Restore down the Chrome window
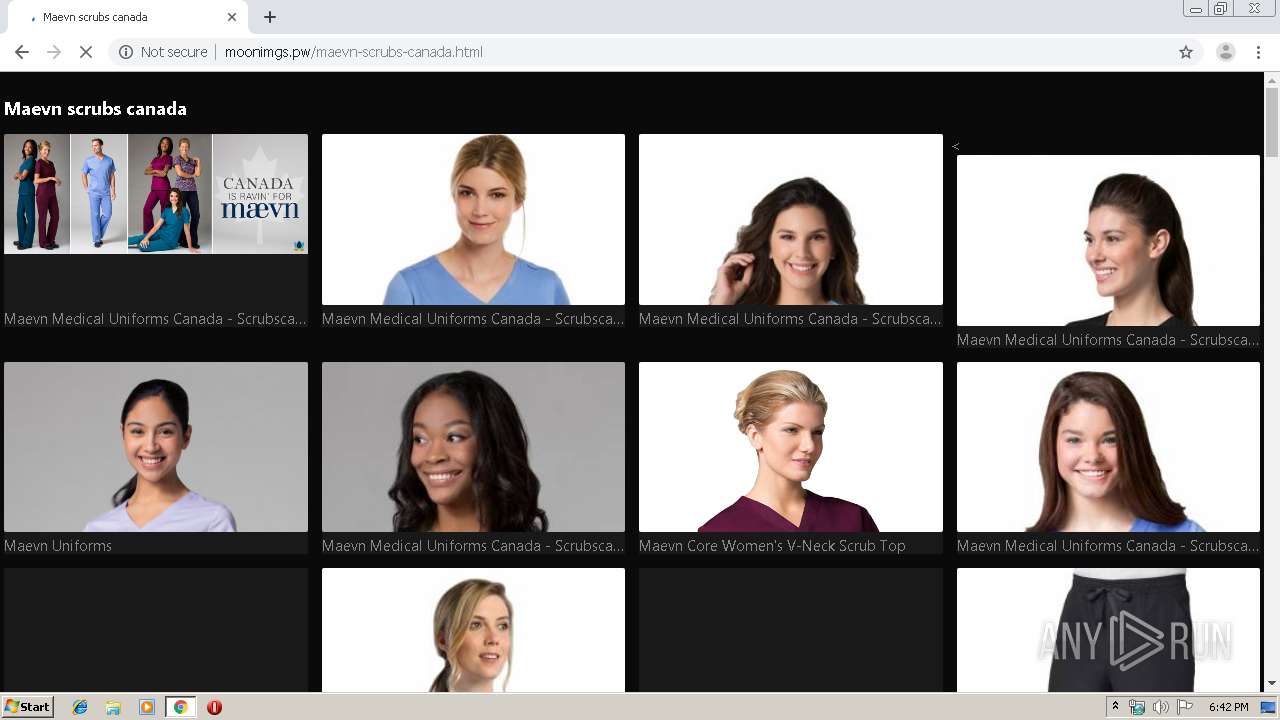This screenshot has height=720, width=1280. point(1221,9)
